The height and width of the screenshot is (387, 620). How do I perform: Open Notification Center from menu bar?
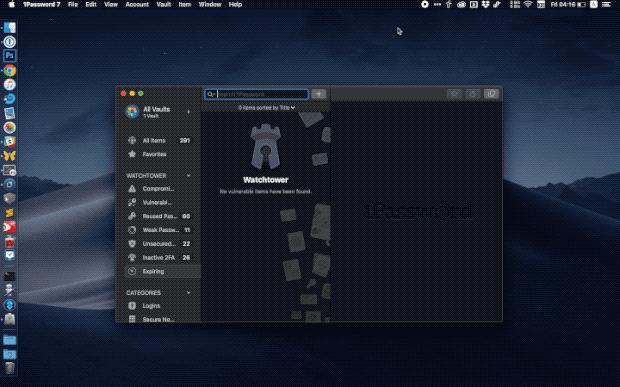coord(607,4)
